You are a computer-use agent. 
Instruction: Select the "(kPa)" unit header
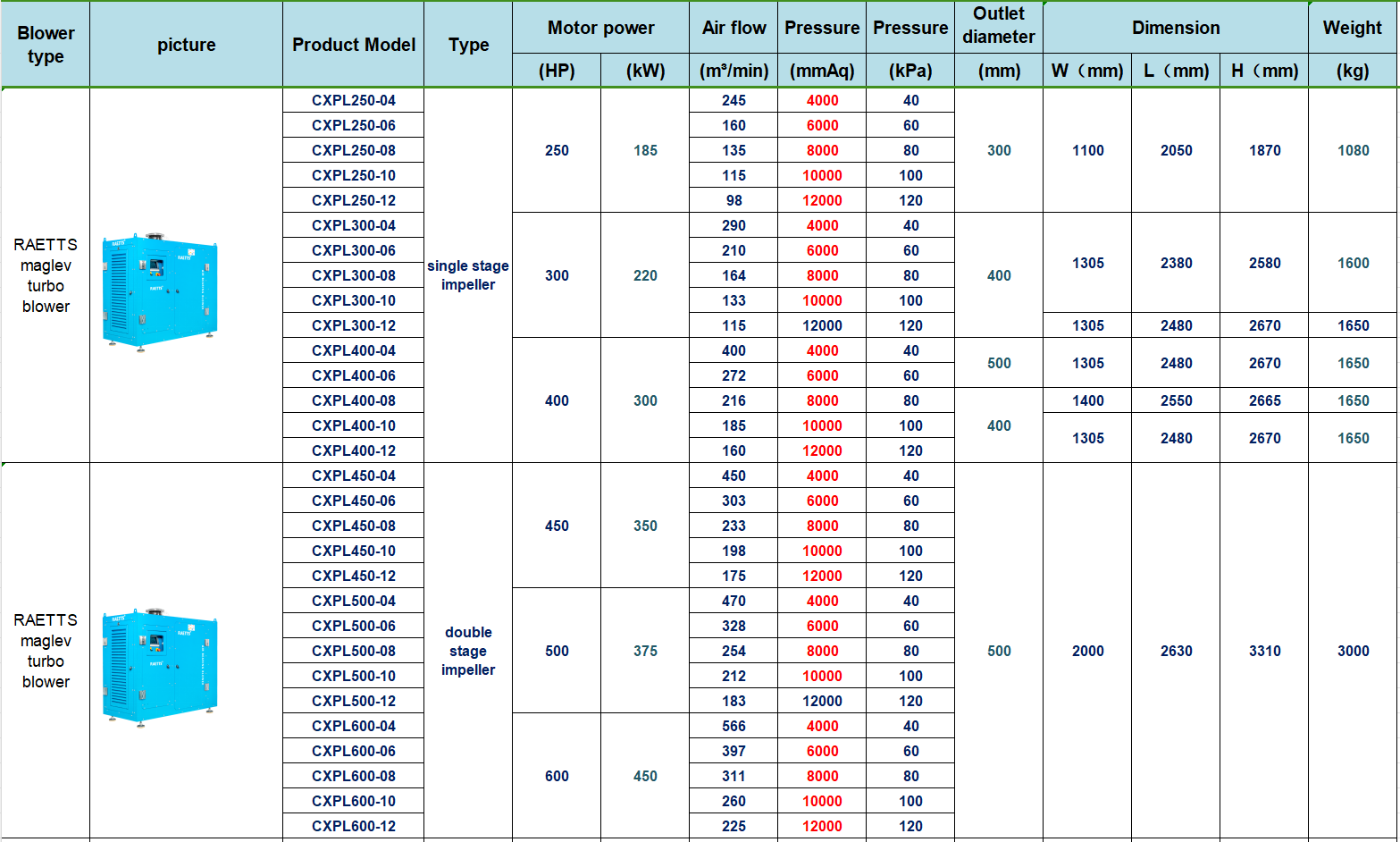pyautogui.click(x=910, y=71)
